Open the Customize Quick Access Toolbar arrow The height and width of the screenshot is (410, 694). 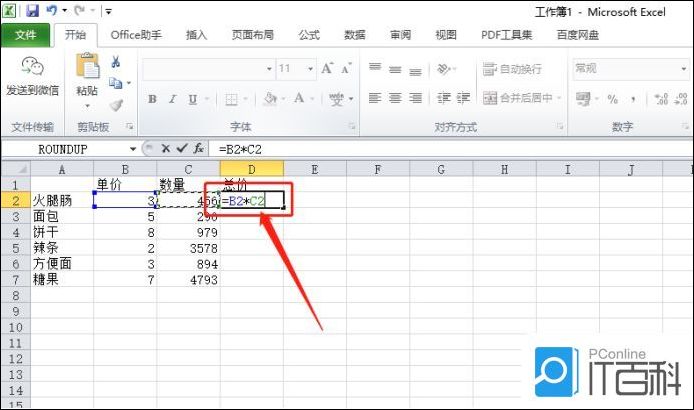(108, 12)
